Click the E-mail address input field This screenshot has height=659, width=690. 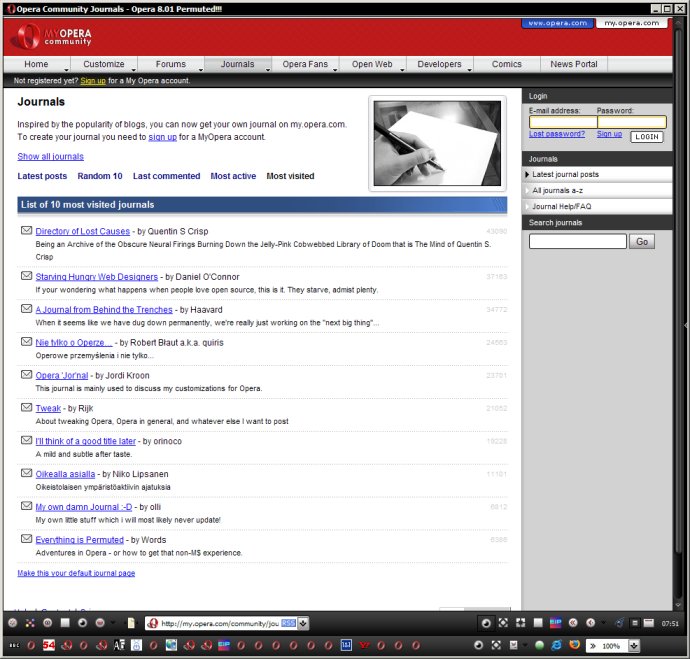coord(561,122)
